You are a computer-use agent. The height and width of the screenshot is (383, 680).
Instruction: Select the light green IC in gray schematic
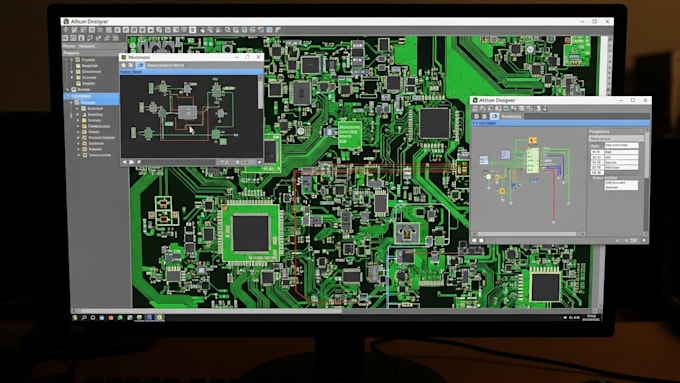(x=533, y=160)
